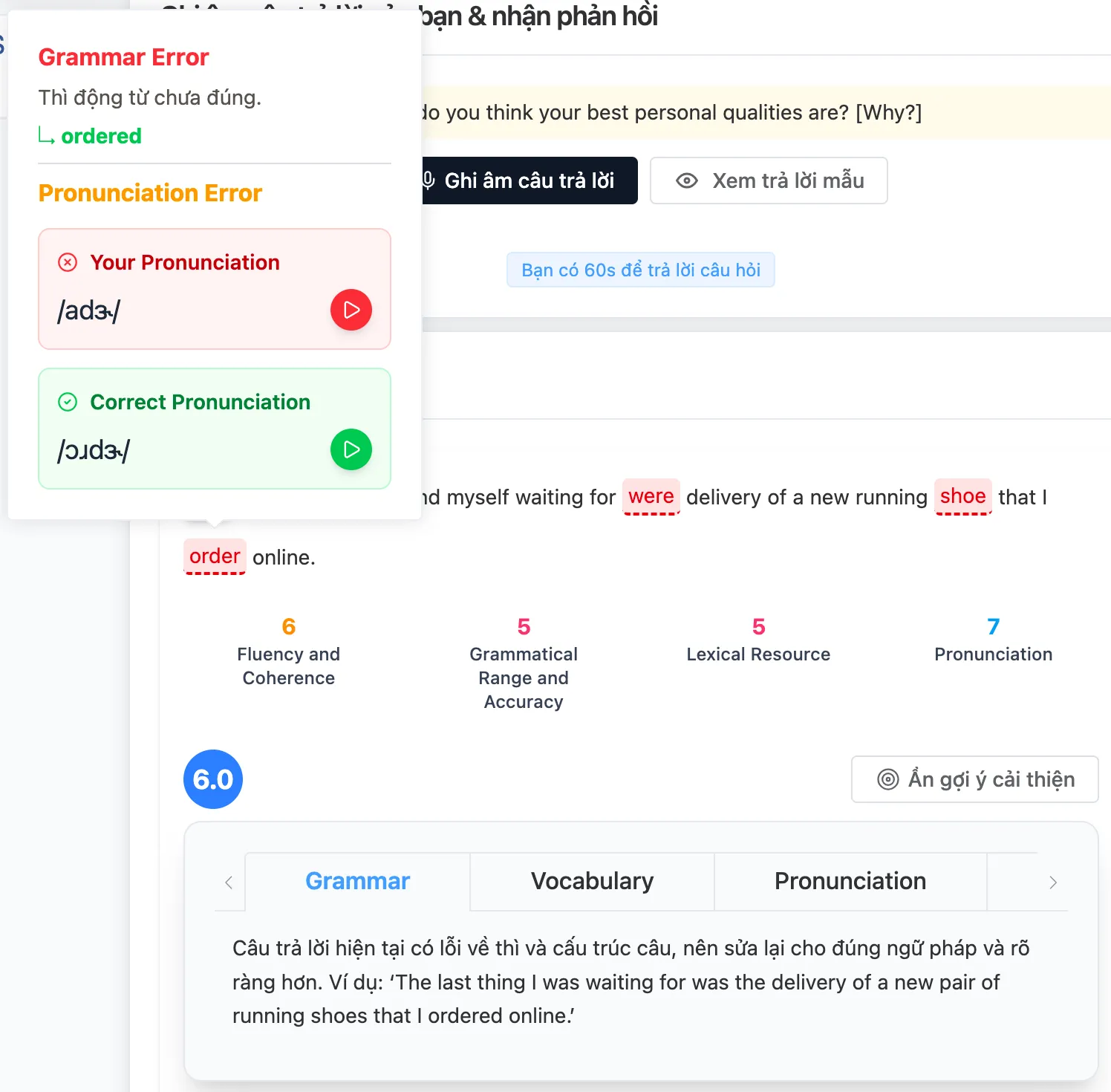Click the 6.0 score badge
The width and height of the screenshot is (1111, 1092).
(212, 779)
